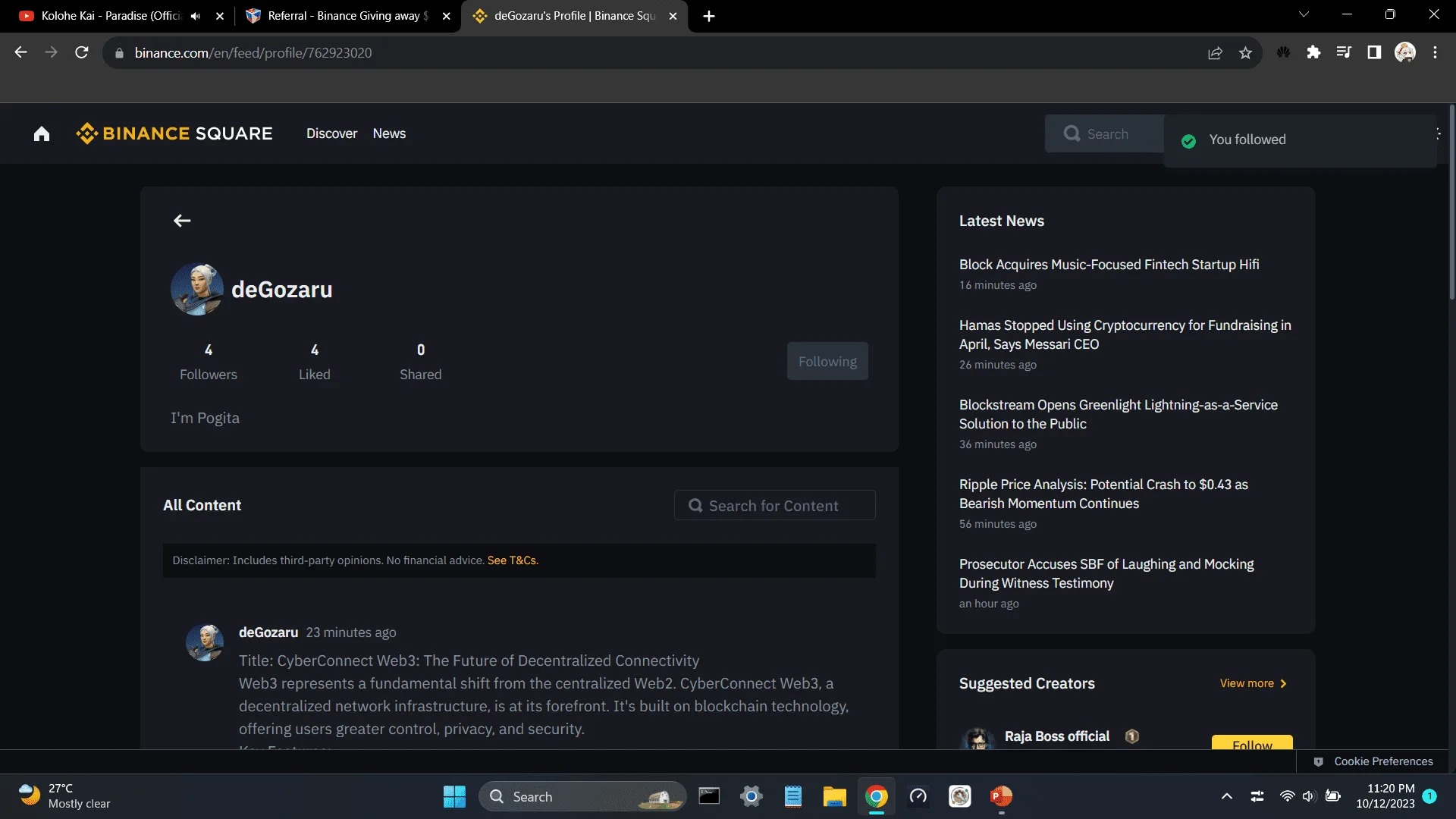1456x819 pixels.
Task: Open the Notepad app in taskbar
Action: click(x=793, y=796)
